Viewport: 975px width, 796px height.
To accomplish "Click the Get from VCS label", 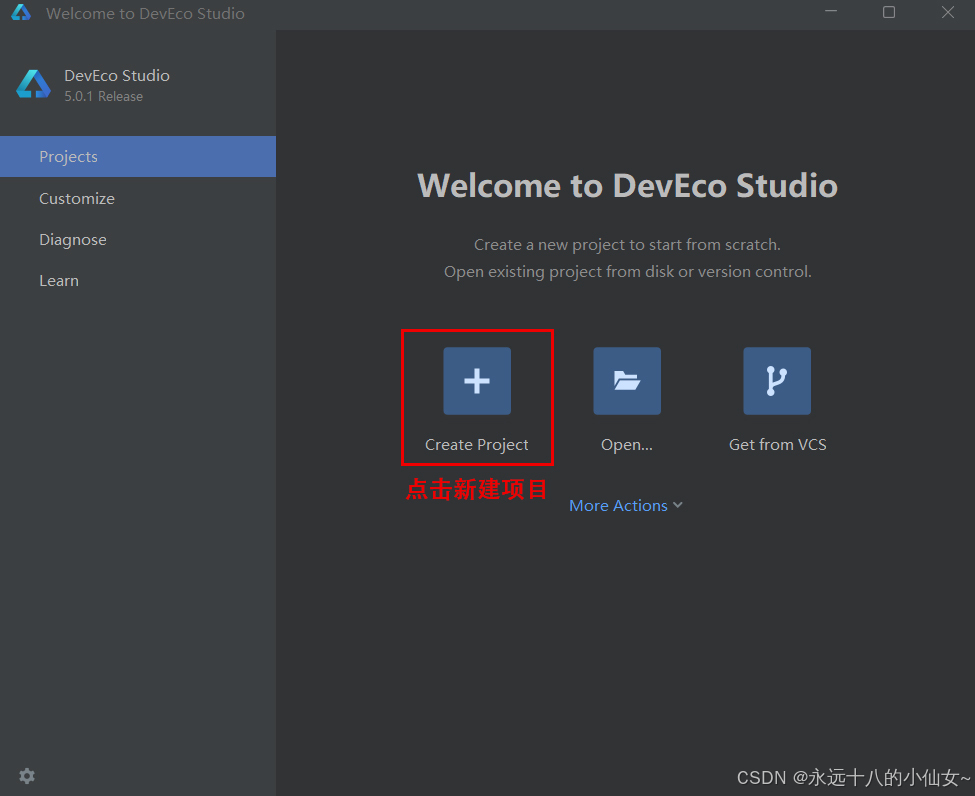I will click(x=777, y=445).
